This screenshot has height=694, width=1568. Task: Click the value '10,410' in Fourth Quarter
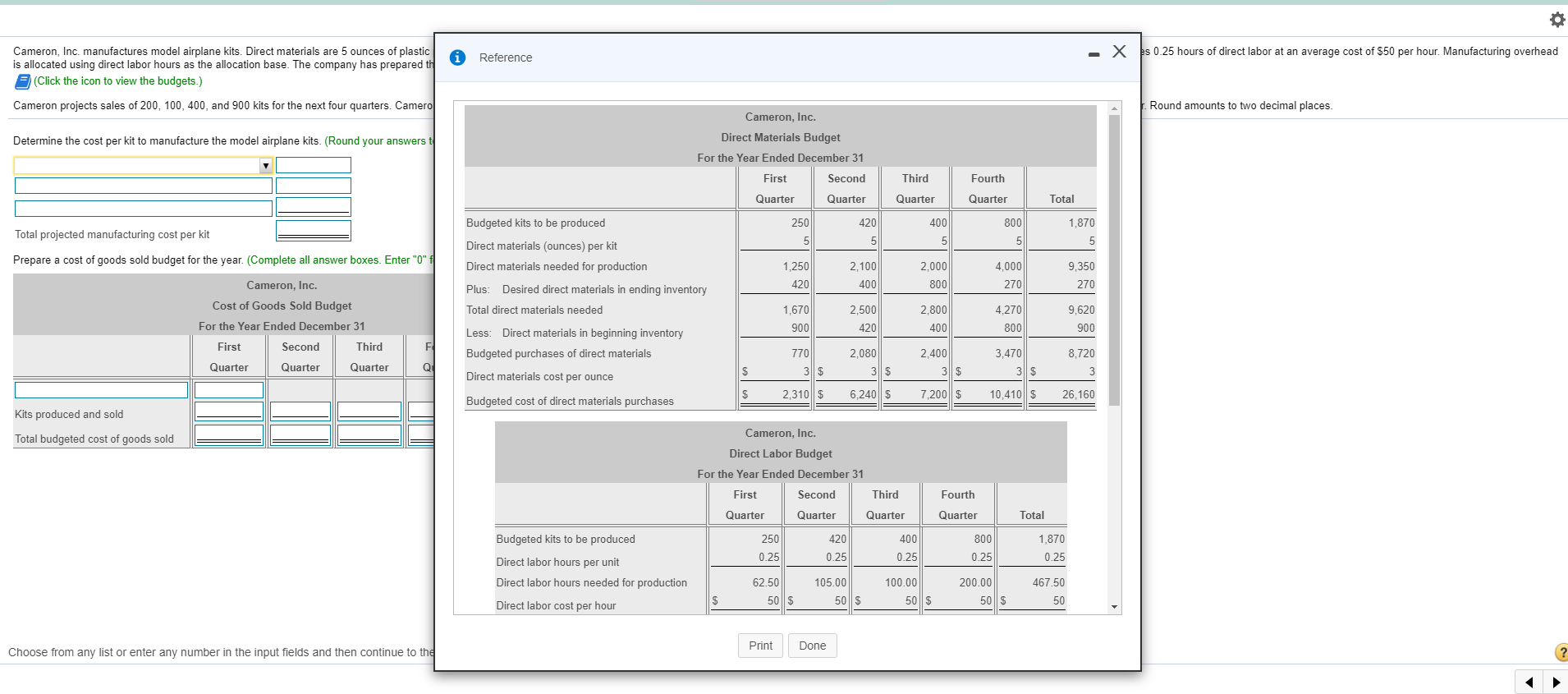pos(1006,394)
